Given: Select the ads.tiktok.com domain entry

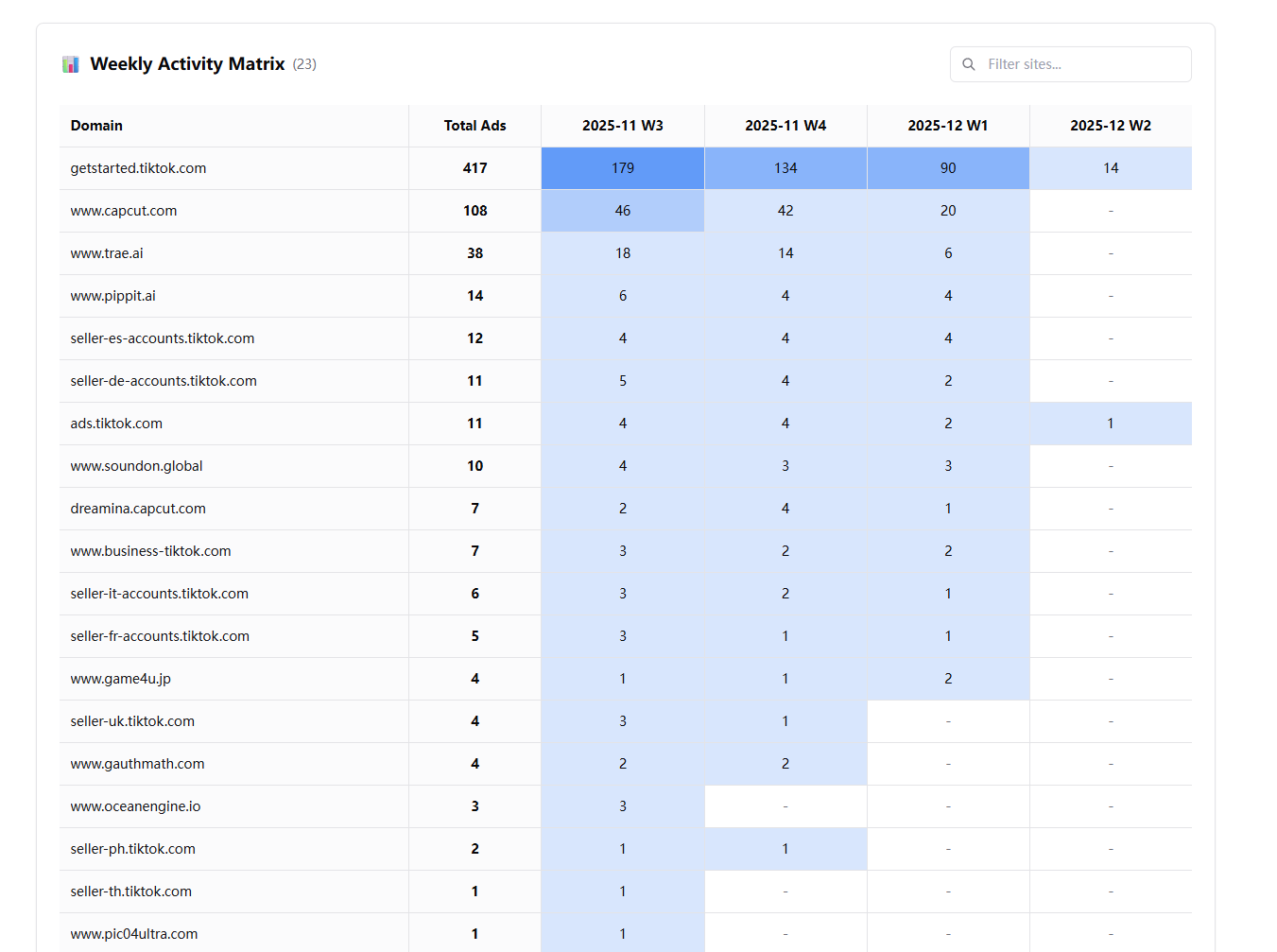Looking at the screenshot, I should click(x=116, y=424).
